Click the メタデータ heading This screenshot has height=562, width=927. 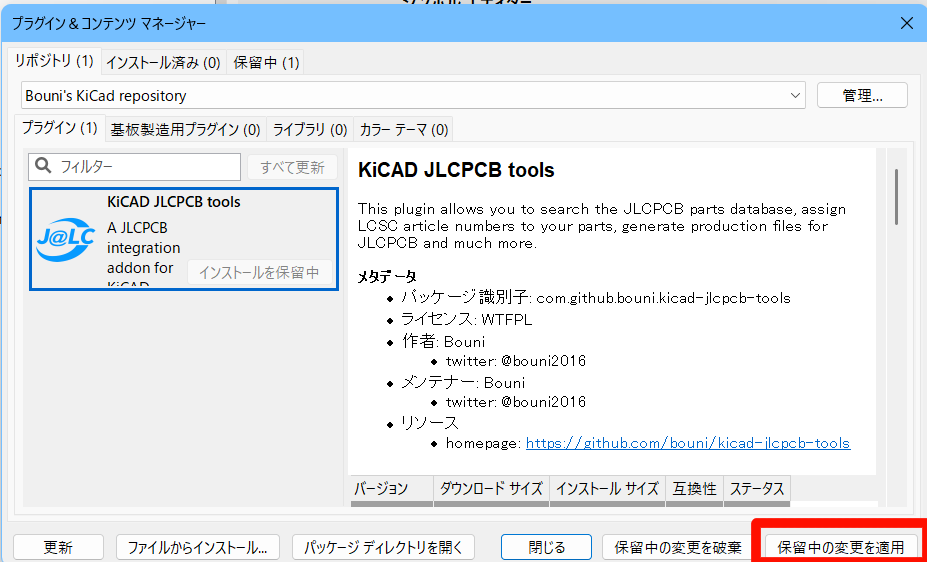pos(387,277)
